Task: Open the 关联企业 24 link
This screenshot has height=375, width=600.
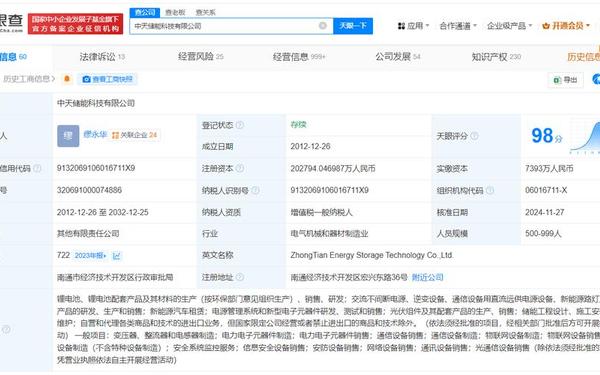Action: [x=135, y=135]
